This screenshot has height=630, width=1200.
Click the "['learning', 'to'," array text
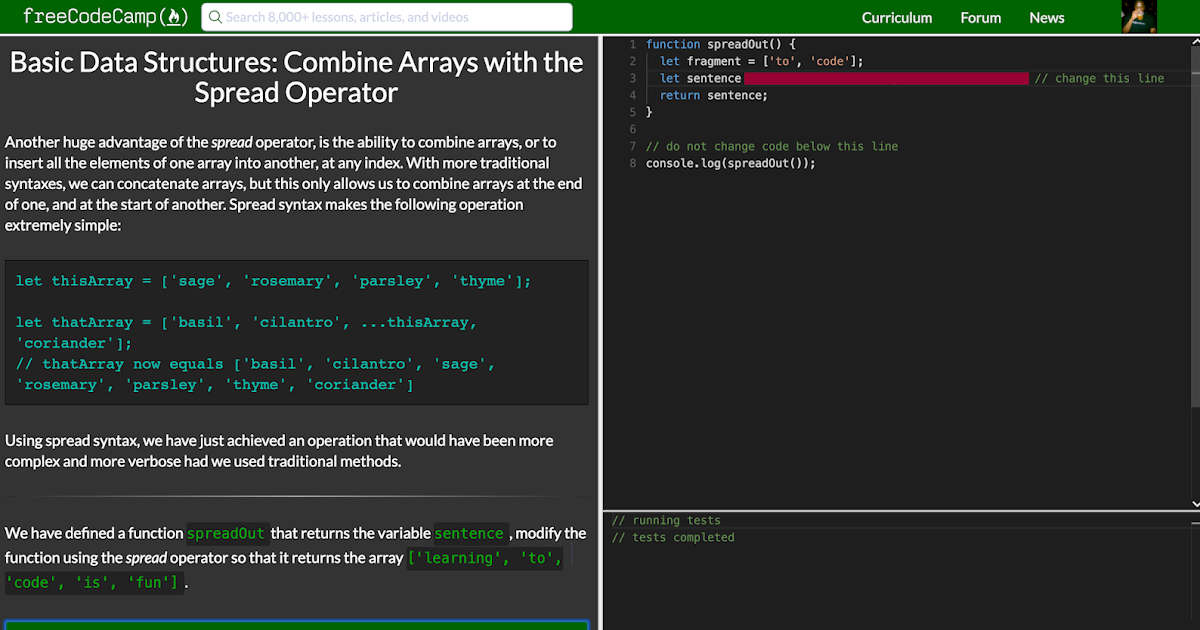485,558
